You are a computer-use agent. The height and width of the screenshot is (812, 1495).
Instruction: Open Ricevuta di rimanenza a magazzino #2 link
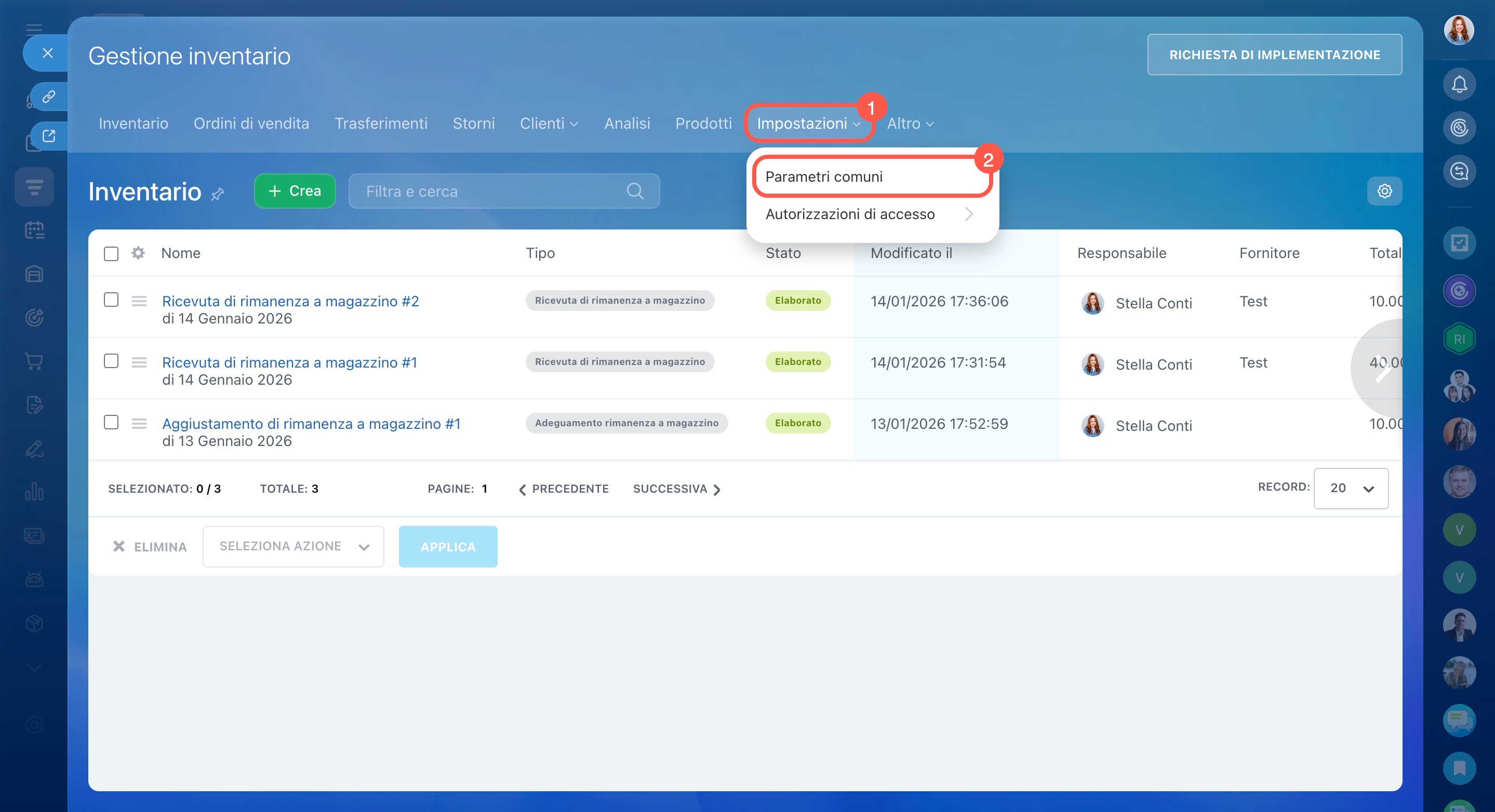point(290,301)
